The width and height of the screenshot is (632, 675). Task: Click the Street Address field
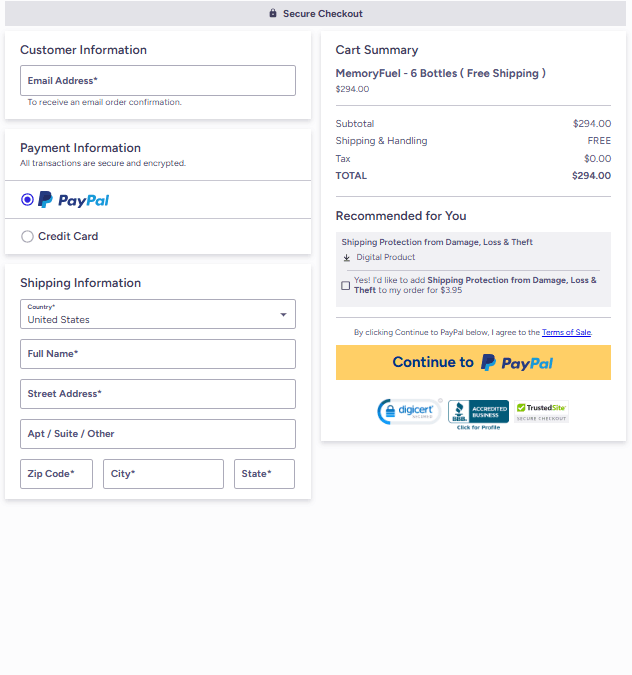[158, 394]
